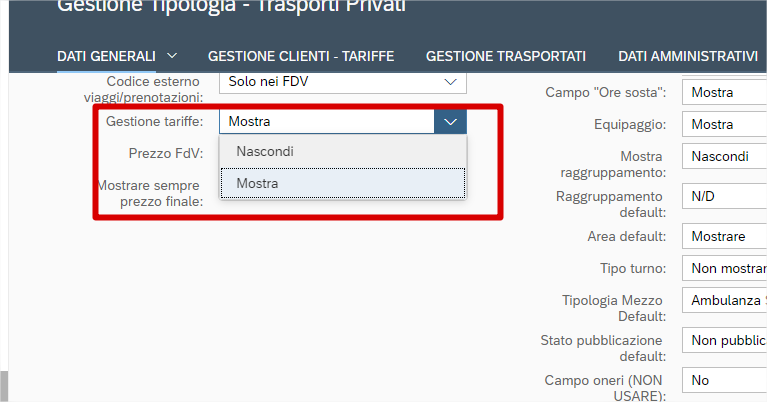Focus the Solo nei FDV text field

click(326, 81)
